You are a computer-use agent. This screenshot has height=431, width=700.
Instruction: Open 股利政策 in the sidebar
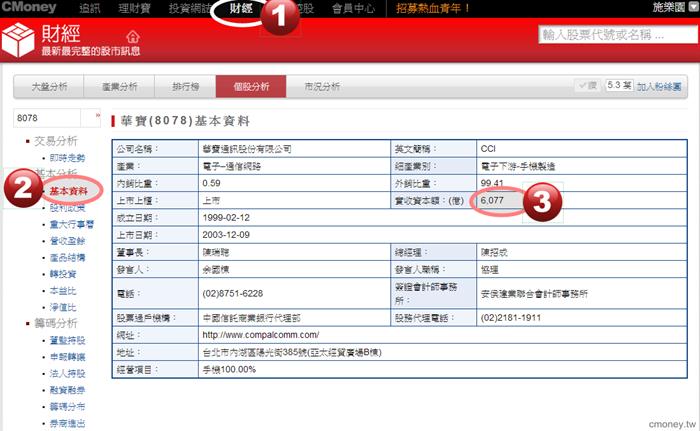67,208
